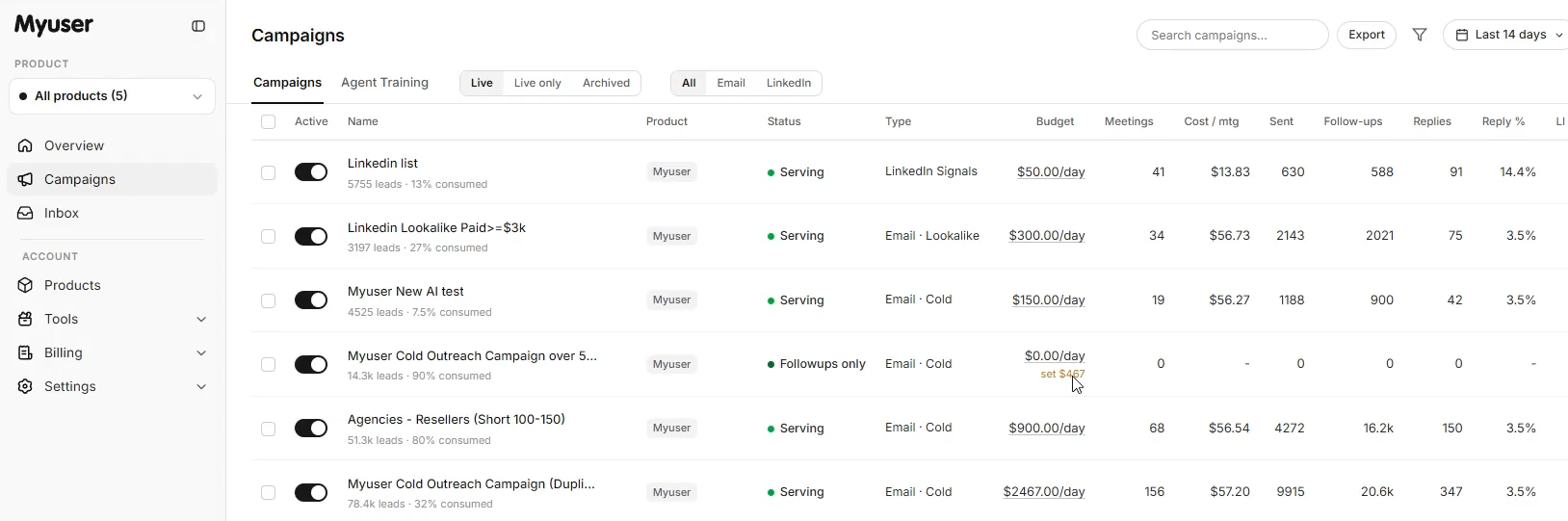Sort by Budget column header
This screenshot has width=1568, height=521.
coord(1055,121)
